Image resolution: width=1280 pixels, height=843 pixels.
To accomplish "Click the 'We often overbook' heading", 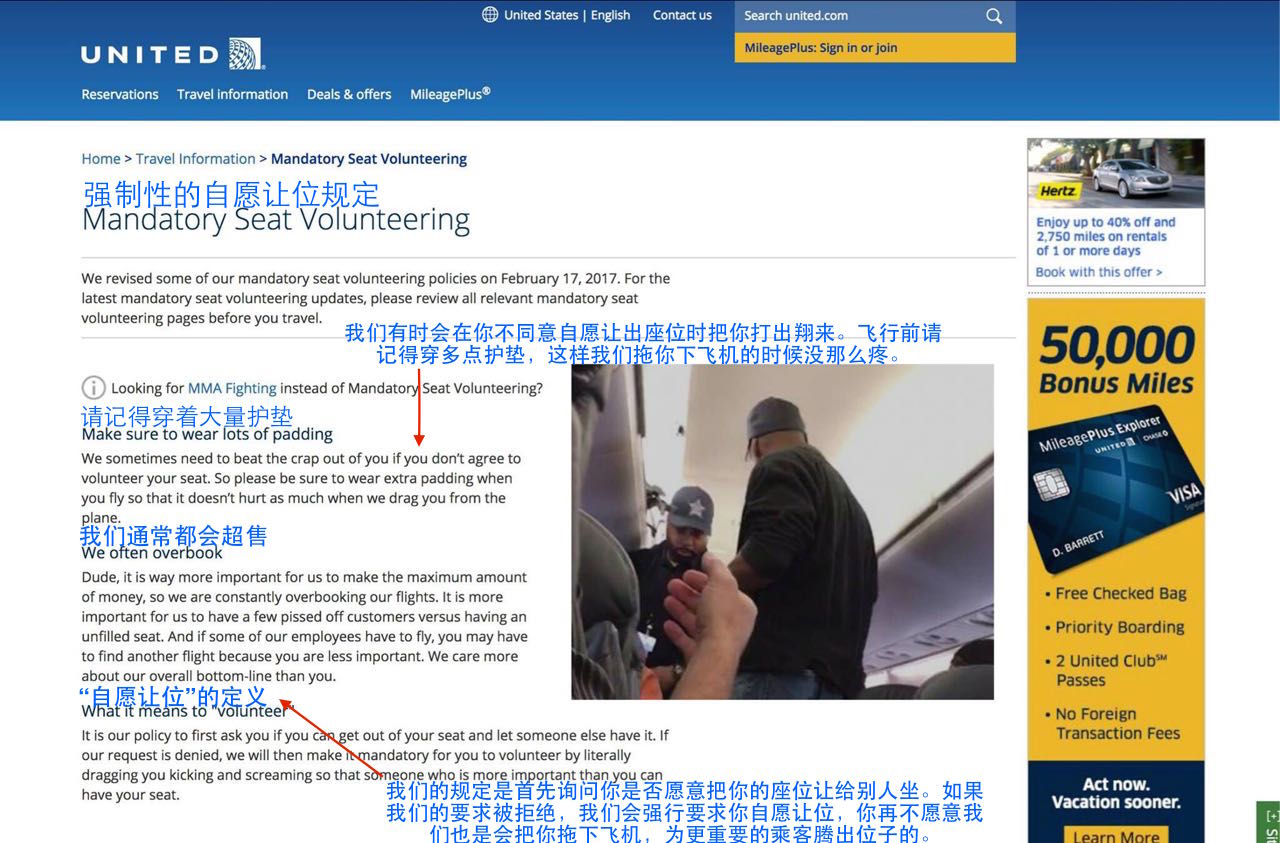I will (x=152, y=552).
